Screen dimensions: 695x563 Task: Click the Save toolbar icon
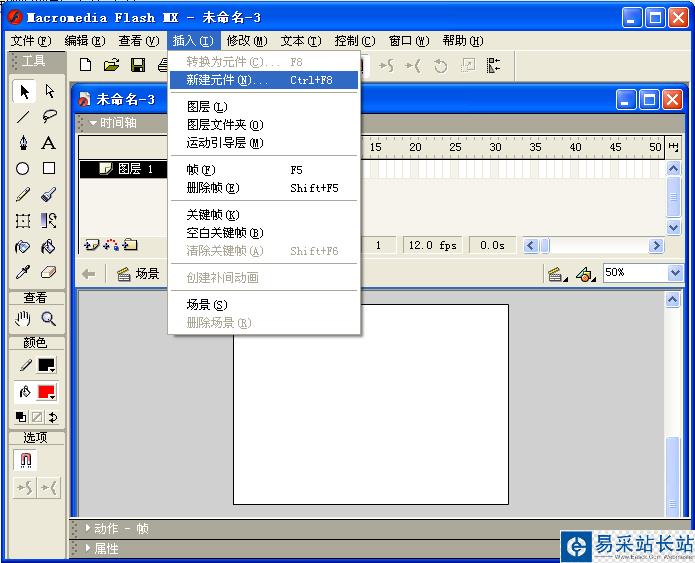138,65
